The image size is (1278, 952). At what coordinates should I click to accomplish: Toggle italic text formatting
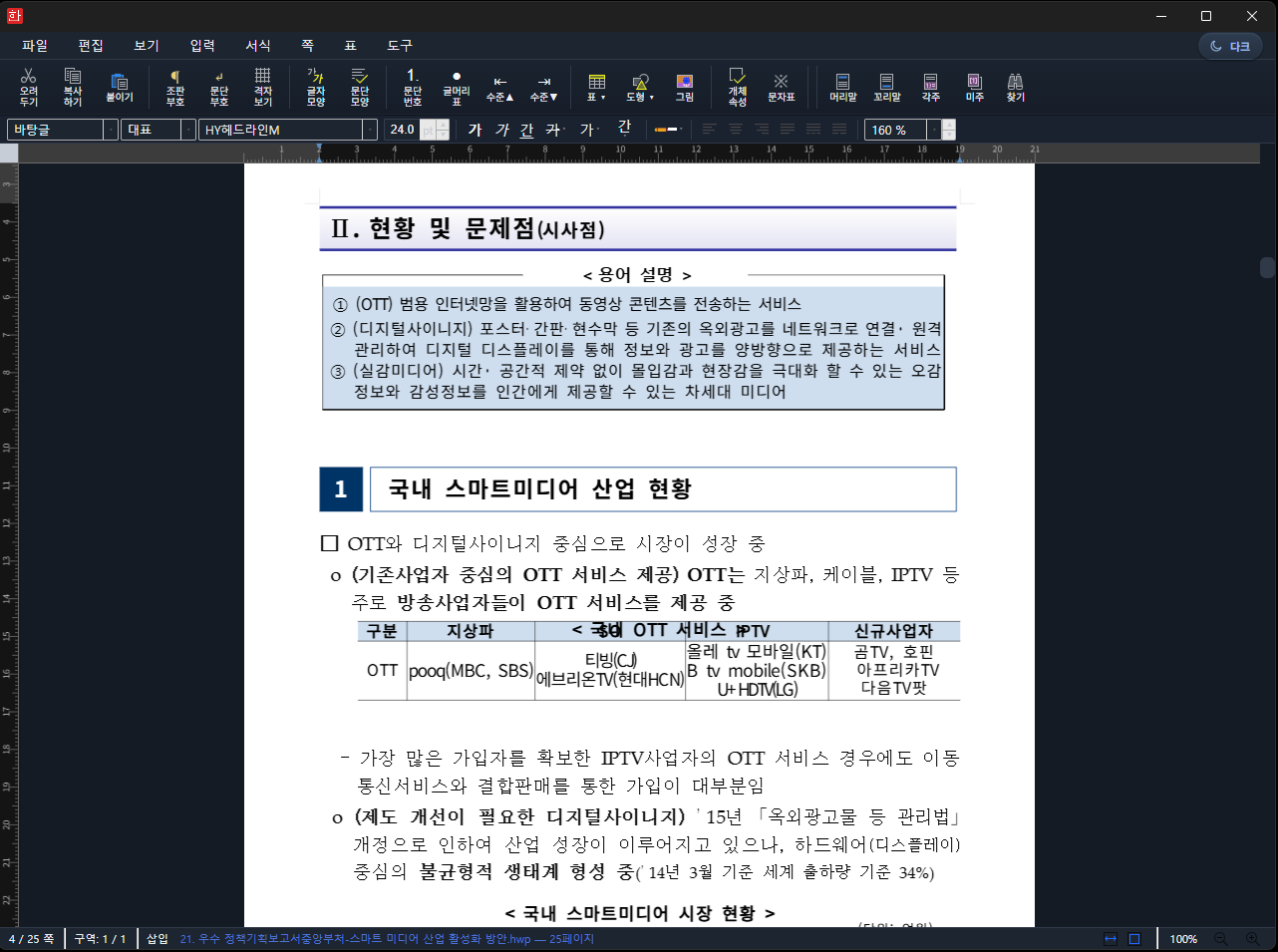(501, 130)
